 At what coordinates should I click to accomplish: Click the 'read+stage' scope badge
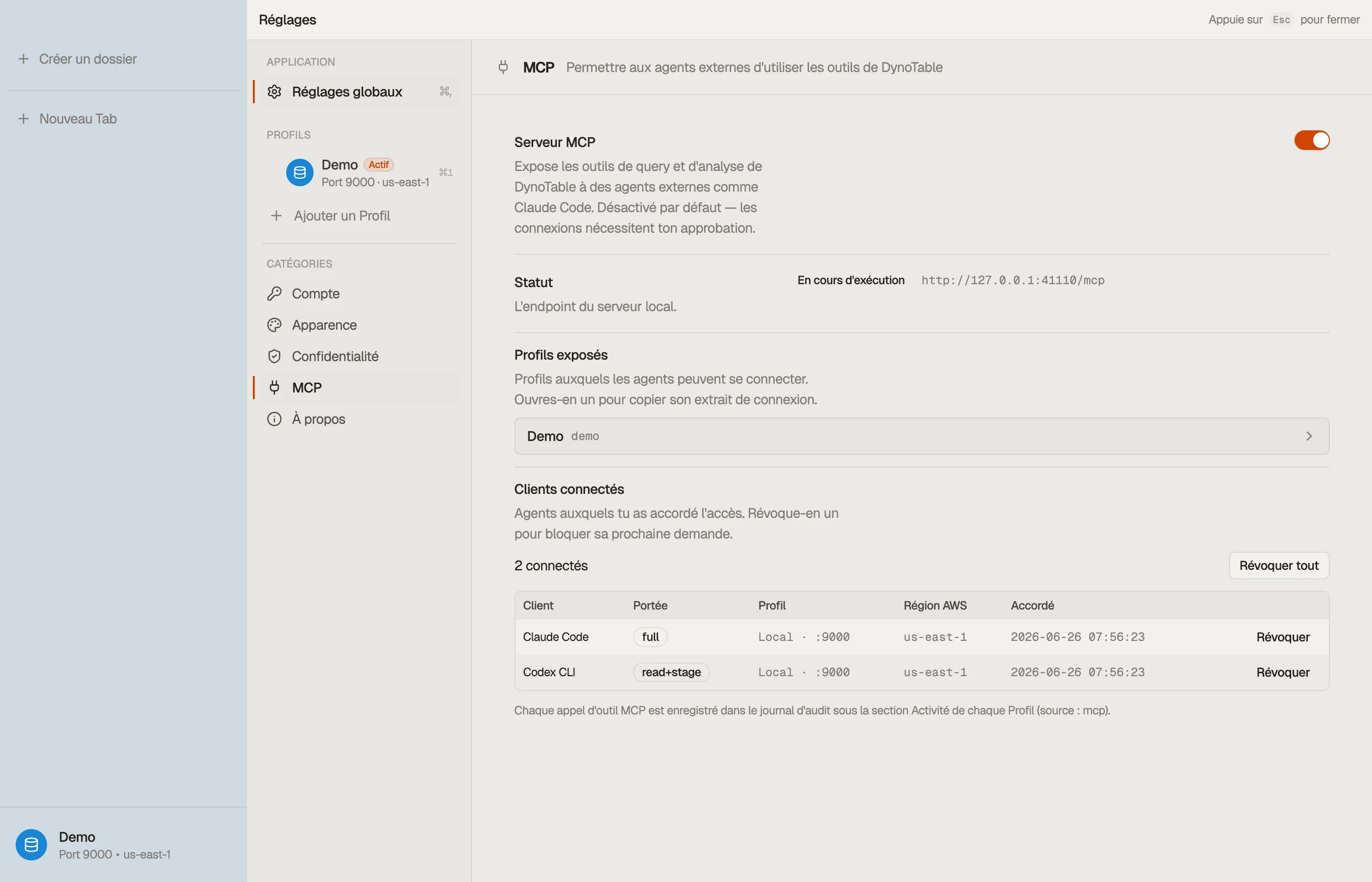(671, 672)
